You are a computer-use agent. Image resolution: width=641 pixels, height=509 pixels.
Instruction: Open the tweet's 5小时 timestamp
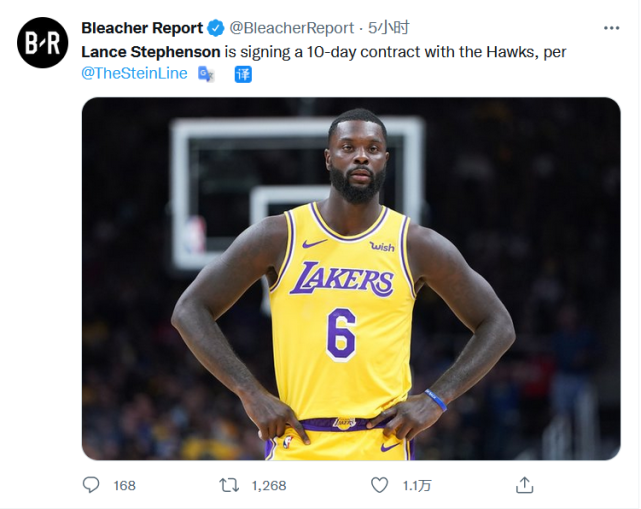pyautogui.click(x=388, y=28)
